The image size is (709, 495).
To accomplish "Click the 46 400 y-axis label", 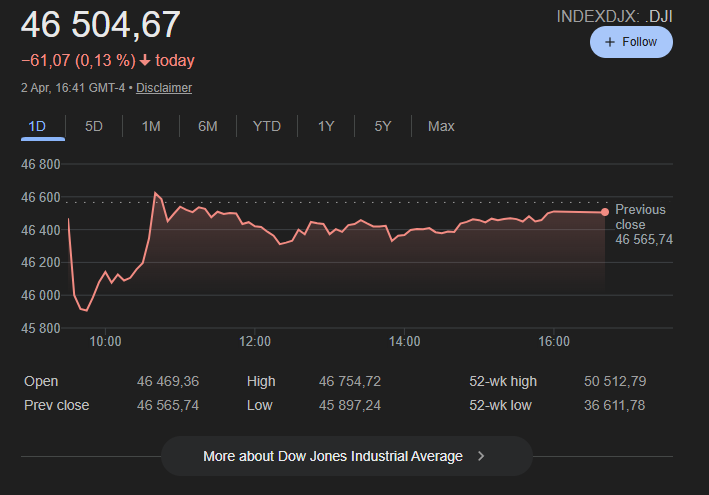I will 41,230.
